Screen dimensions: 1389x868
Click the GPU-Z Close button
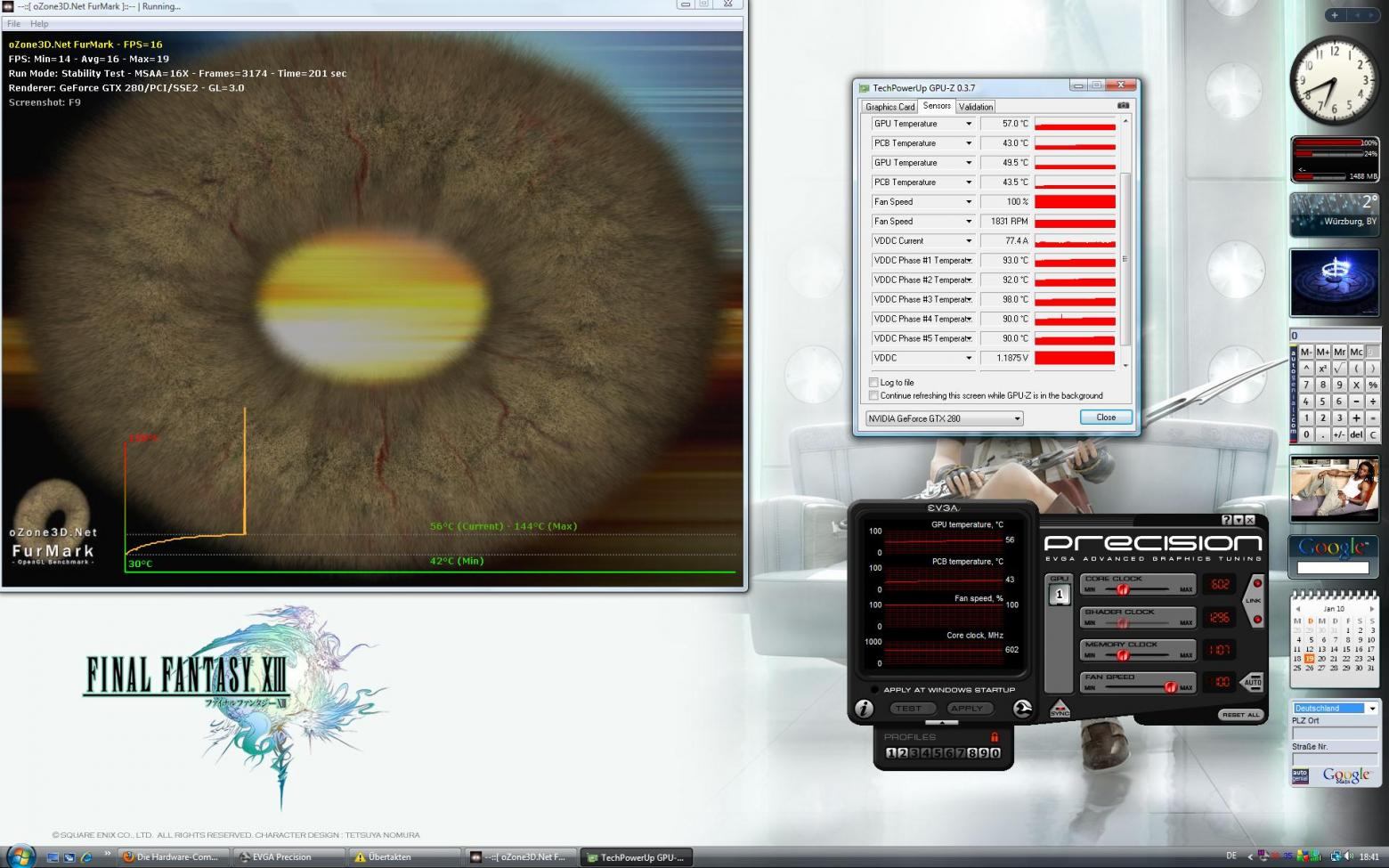[1106, 418]
